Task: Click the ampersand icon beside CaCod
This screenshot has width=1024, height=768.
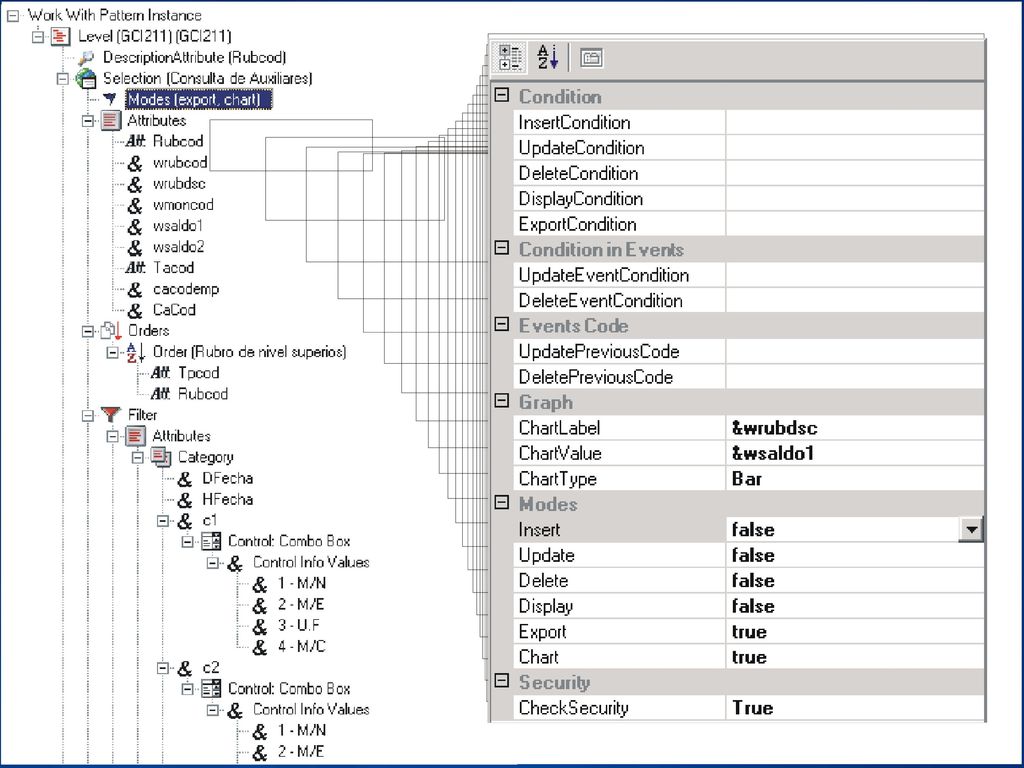Action: click(x=135, y=310)
